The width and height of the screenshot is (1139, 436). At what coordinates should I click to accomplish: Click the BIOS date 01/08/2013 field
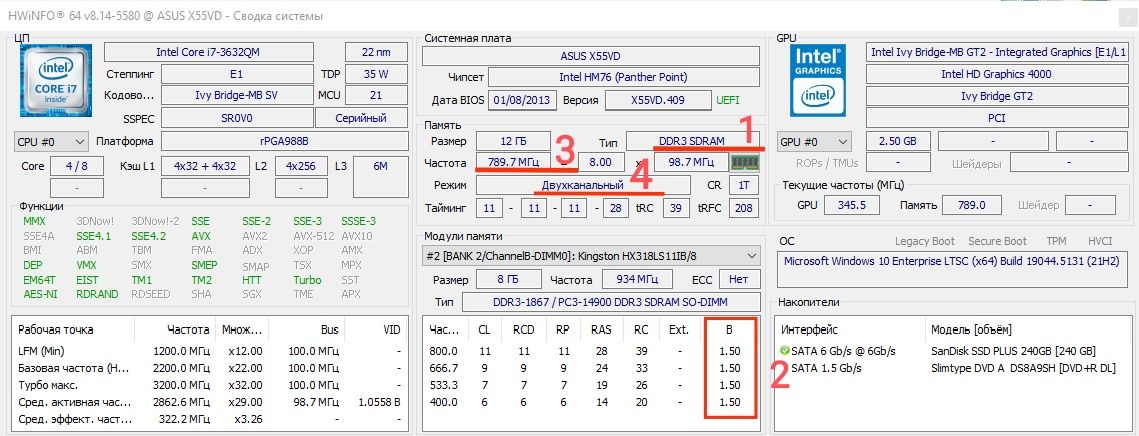tap(522, 100)
